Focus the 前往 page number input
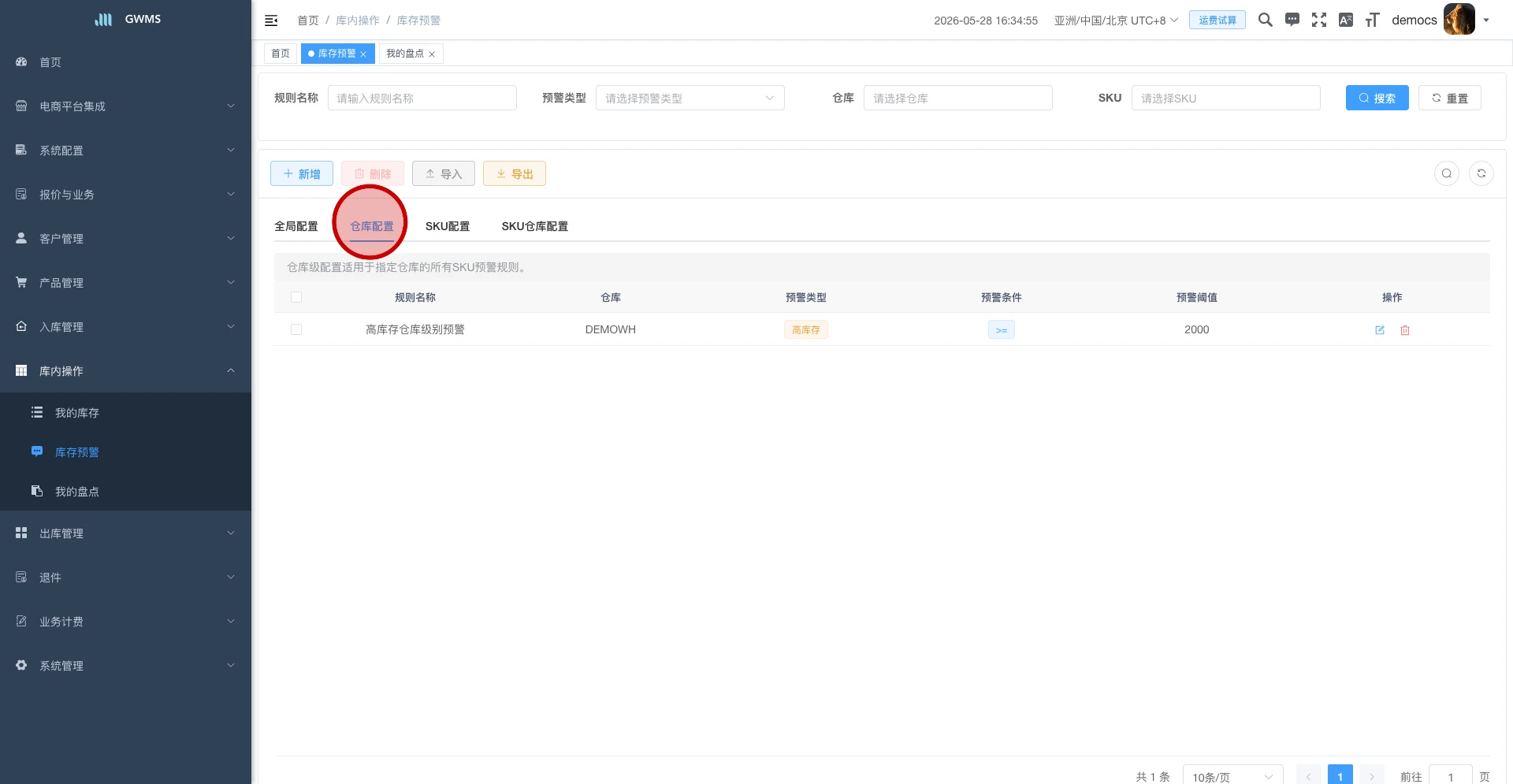 (1451, 776)
